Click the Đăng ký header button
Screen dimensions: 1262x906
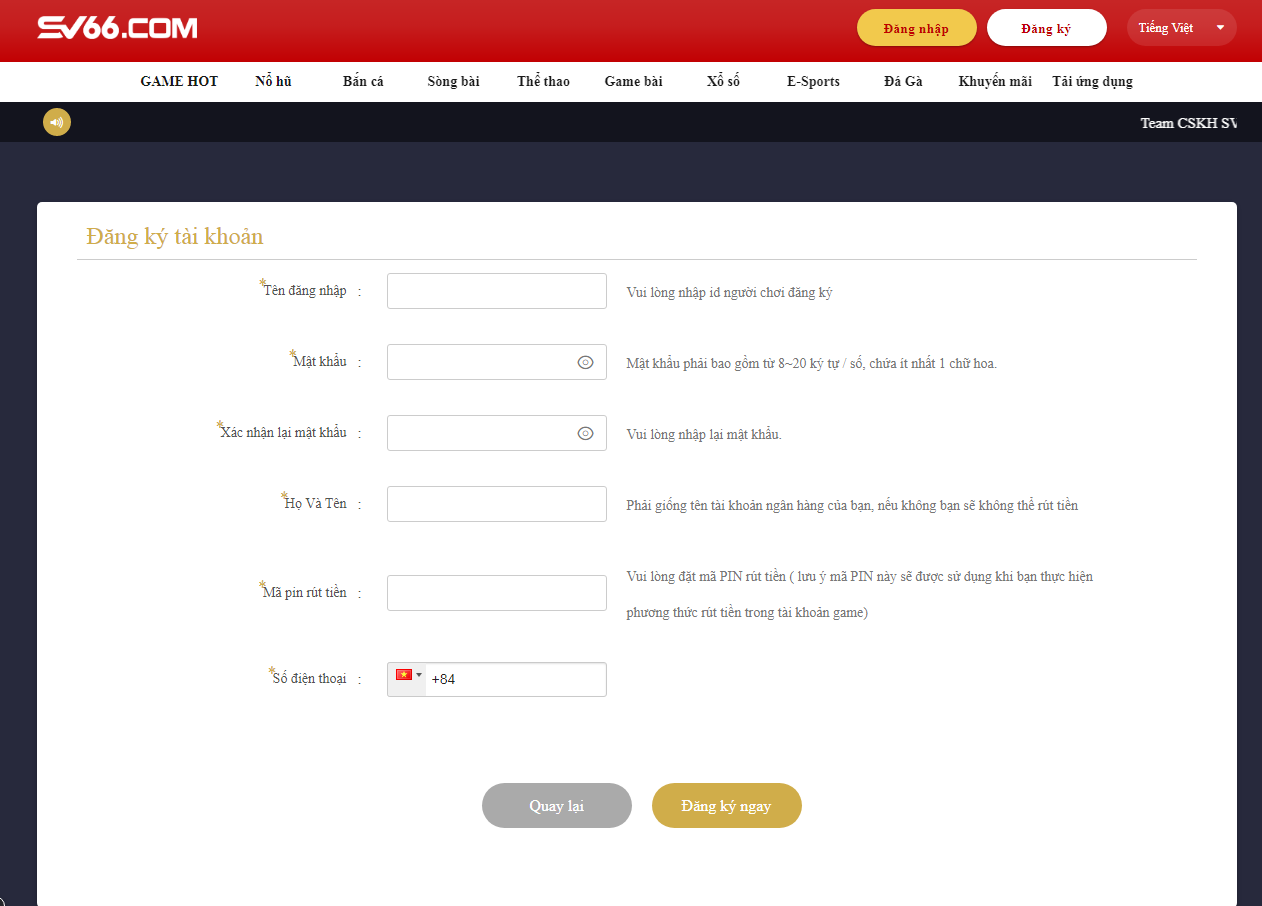tap(1046, 27)
